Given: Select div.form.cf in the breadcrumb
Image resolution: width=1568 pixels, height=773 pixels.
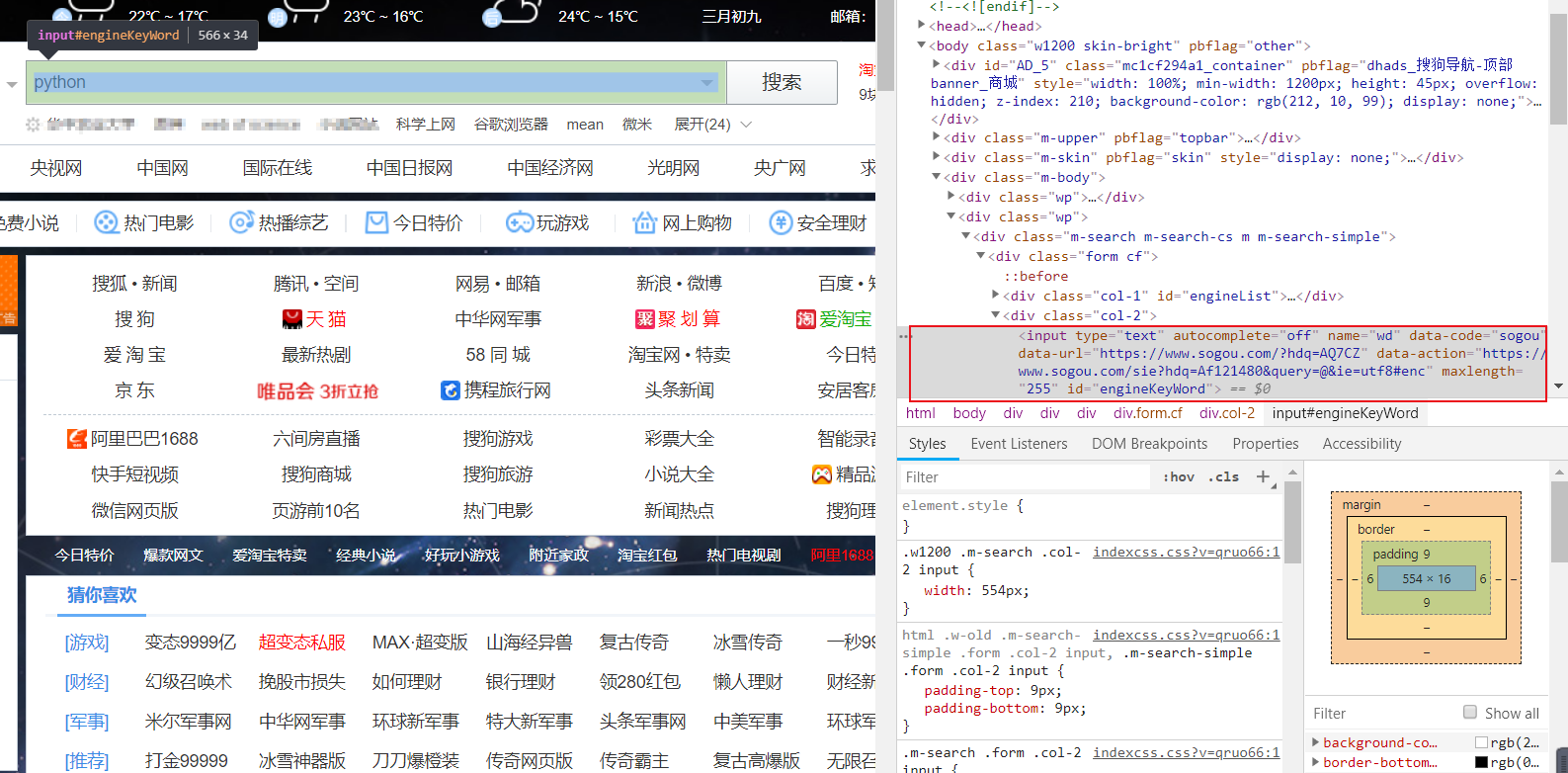Looking at the screenshot, I should coord(1147,413).
